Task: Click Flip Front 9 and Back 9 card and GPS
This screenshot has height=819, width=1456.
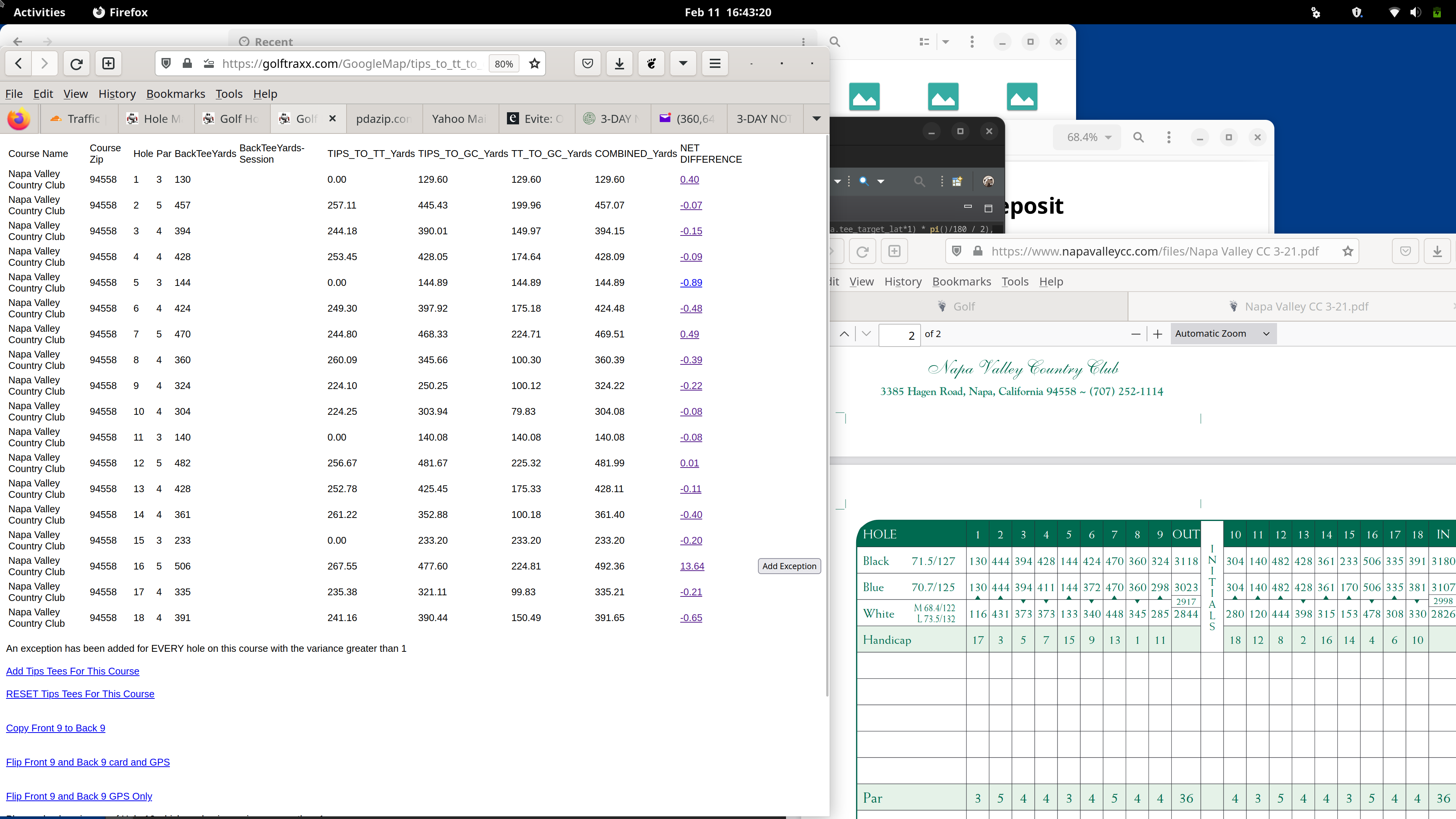Action: point(88,763)
